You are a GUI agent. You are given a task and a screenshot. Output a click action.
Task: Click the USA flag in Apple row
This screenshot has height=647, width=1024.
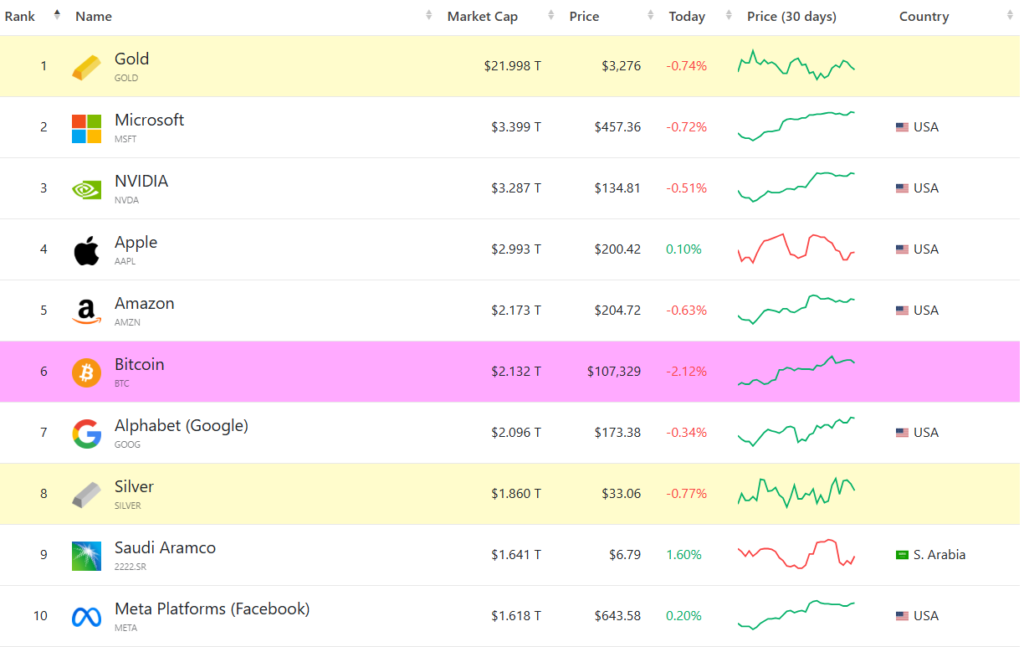tap(902, 249)
